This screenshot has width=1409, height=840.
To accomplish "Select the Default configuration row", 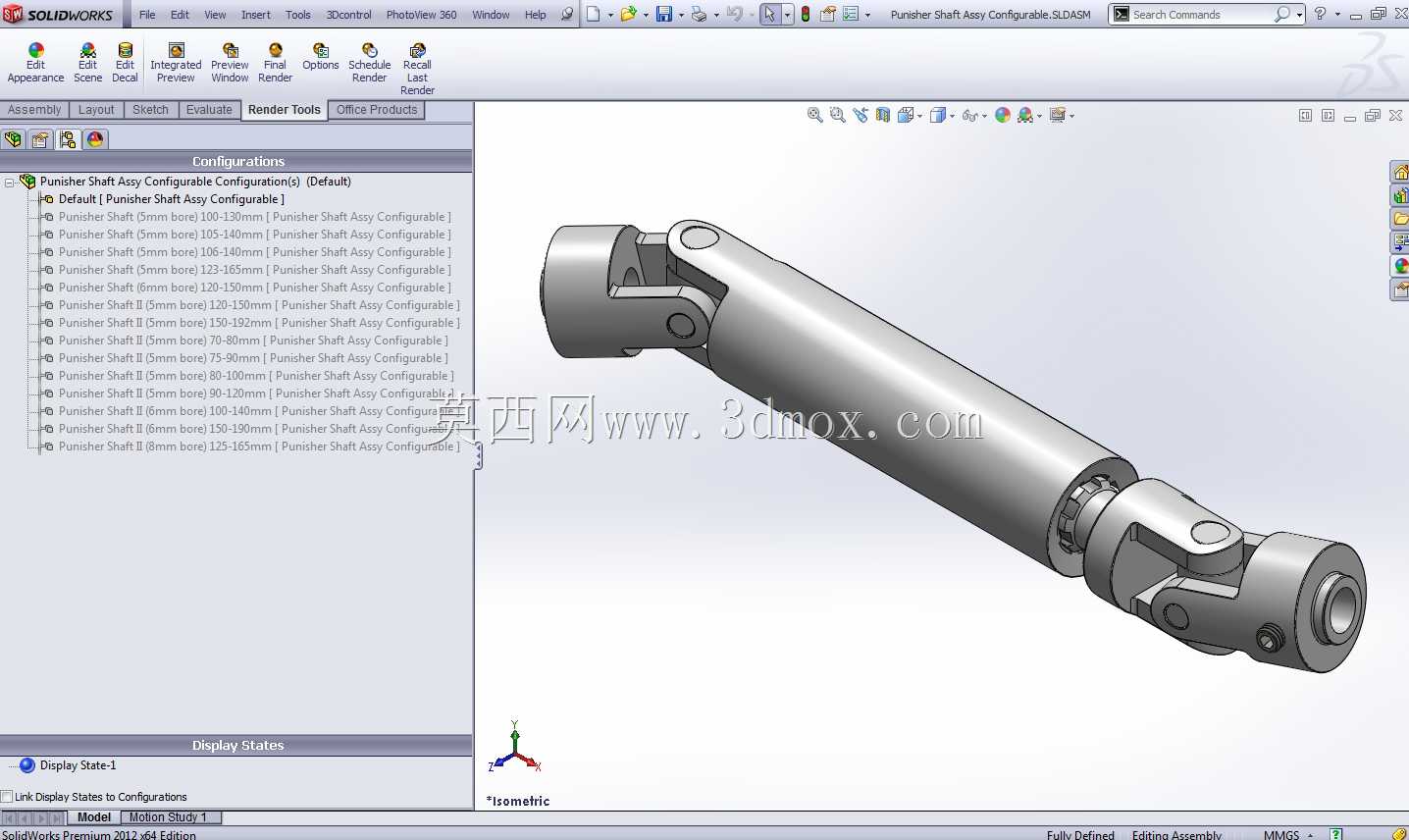I will pyautogui.click(x=171, y=199).
